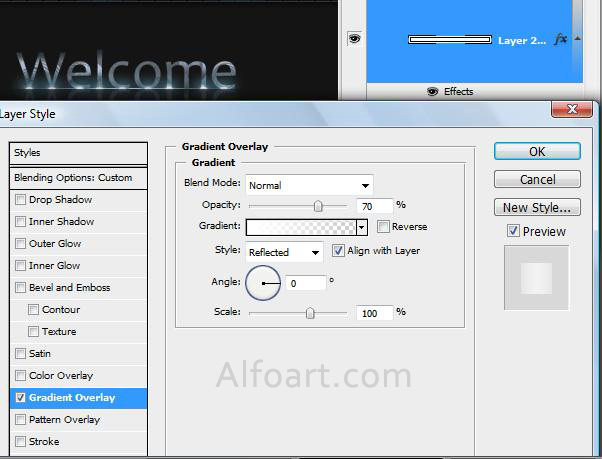Click the Effects label under Layer 2

458,92
